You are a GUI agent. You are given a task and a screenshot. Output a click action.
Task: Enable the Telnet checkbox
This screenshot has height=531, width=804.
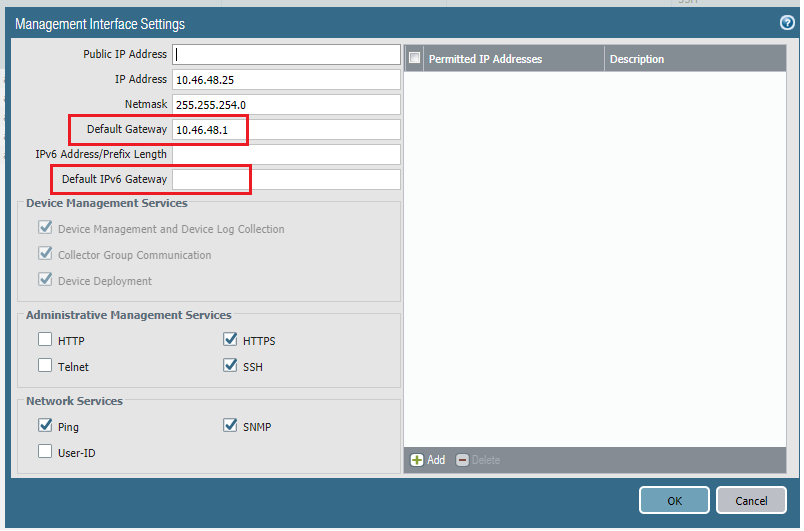click(45, 365)
